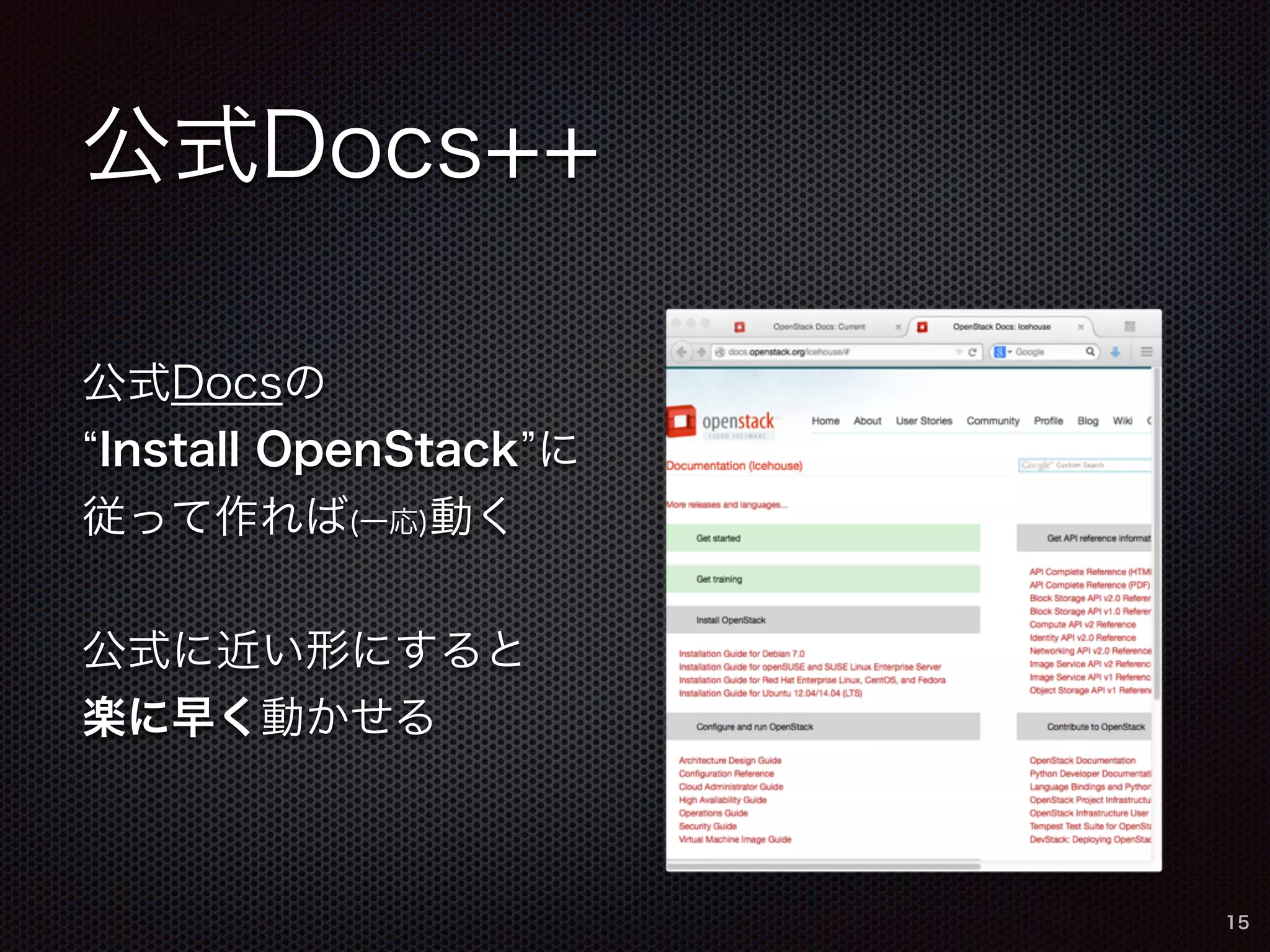1270x952 pixels.
Task: Click the browser forward arrow button
Action: (701, 352)
